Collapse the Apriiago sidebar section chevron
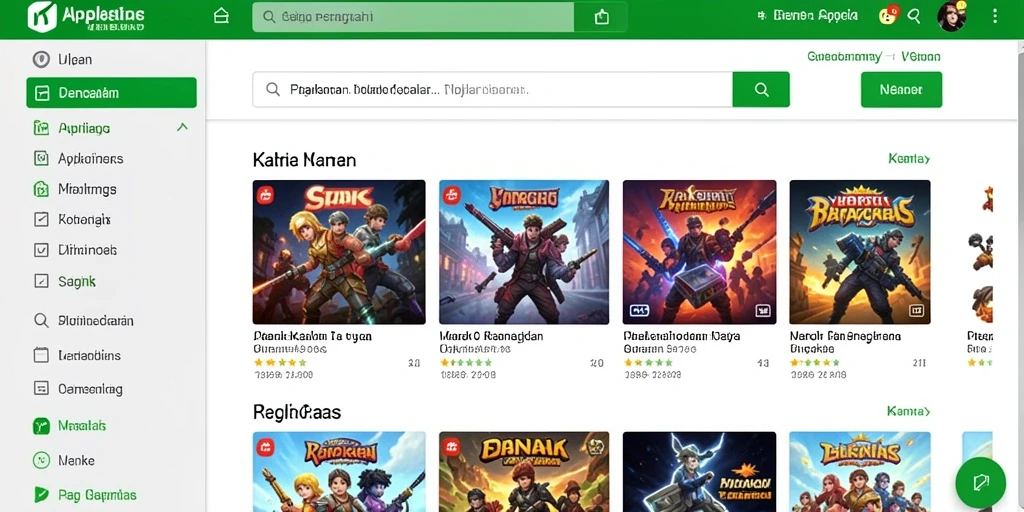Image resolution: width=1024 pixels, height=512 pixels. [182, 127]
